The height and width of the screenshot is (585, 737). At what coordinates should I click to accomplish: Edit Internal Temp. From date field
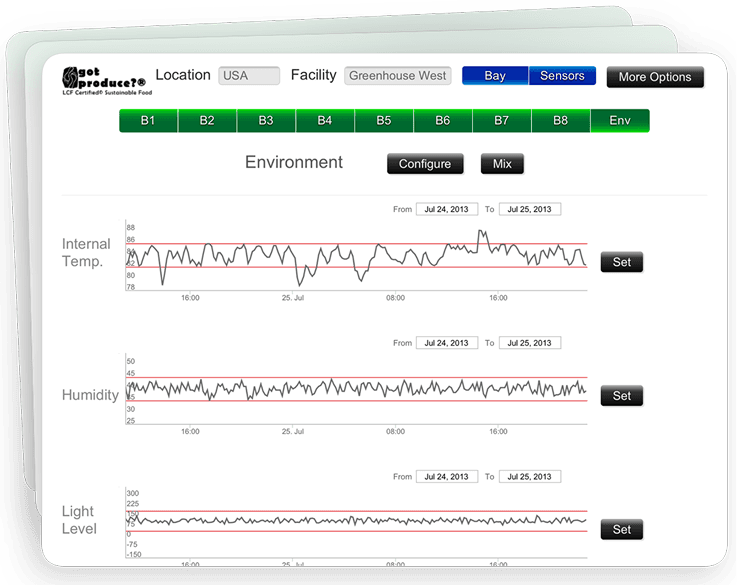[x=447, y=209]
